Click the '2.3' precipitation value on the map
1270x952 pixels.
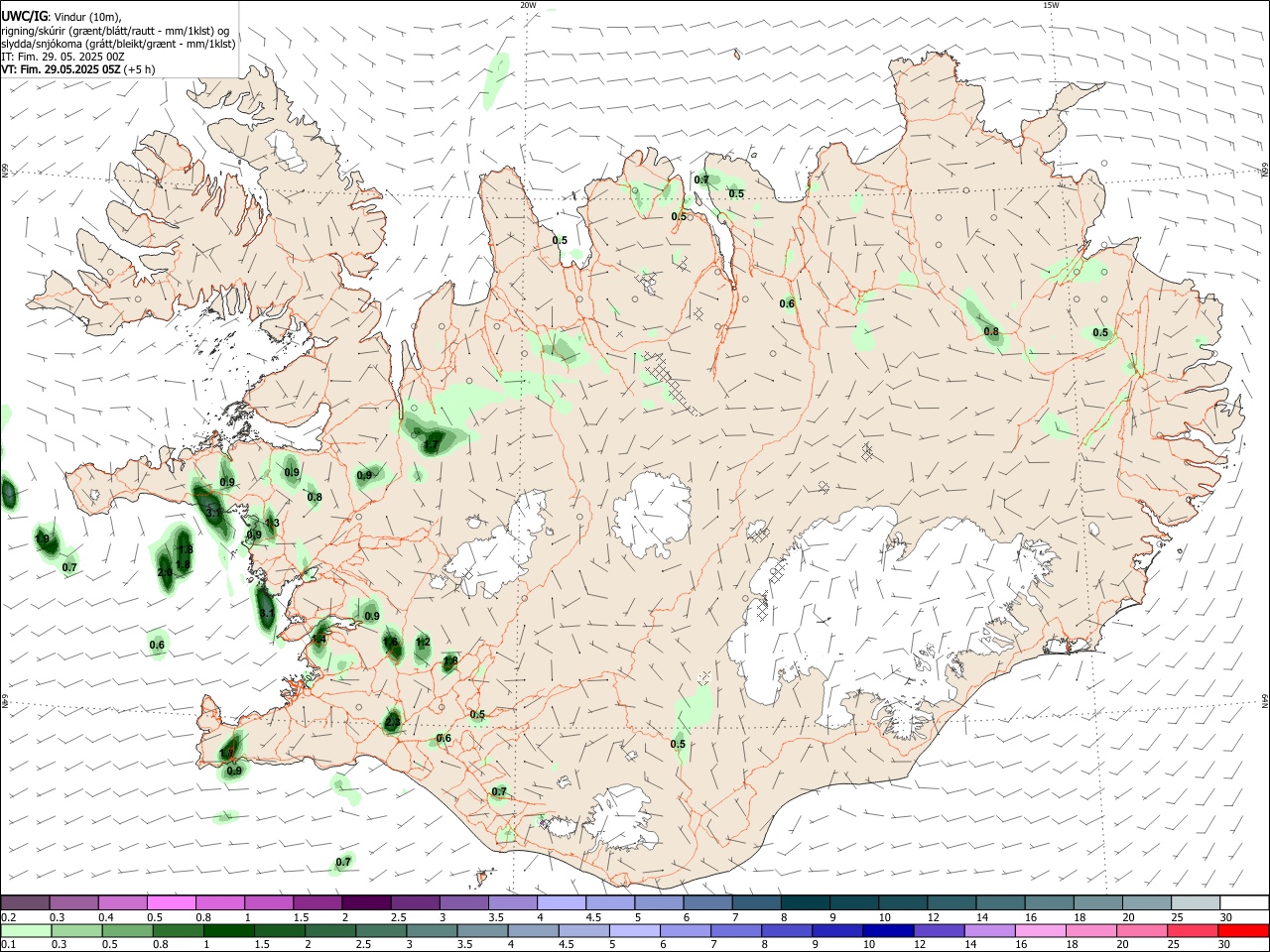[392, 722]
